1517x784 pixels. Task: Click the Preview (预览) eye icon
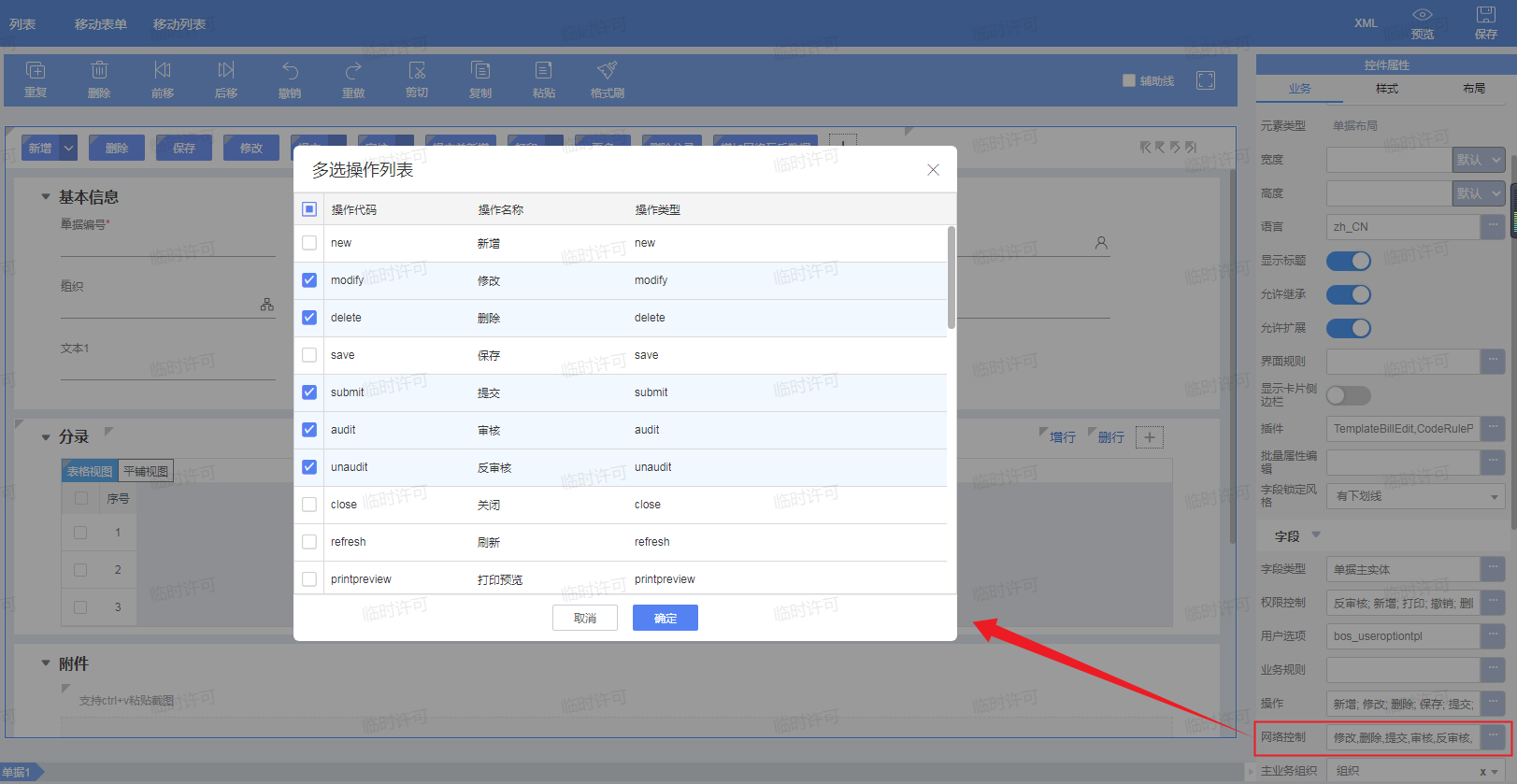tap(1422, 15)
